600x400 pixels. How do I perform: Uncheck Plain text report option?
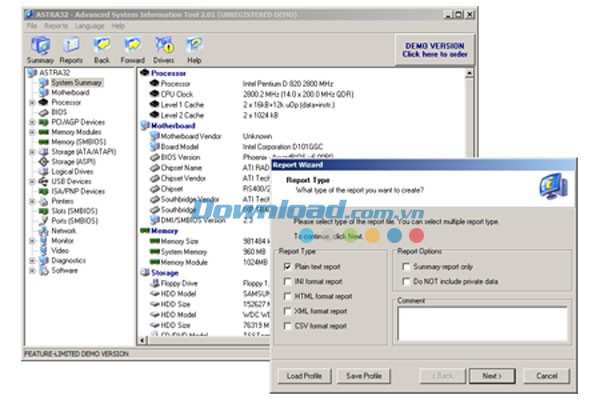click(x=288, y=267)
